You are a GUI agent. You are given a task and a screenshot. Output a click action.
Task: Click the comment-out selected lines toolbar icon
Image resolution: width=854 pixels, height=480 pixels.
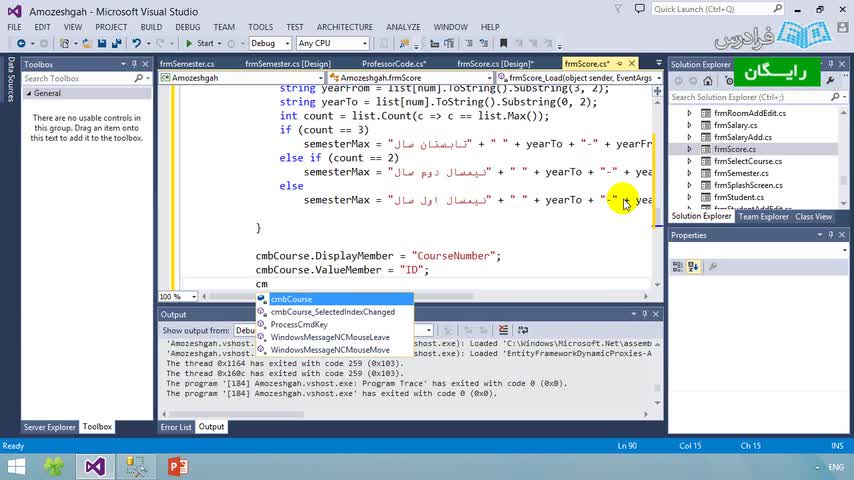[468, 43]
